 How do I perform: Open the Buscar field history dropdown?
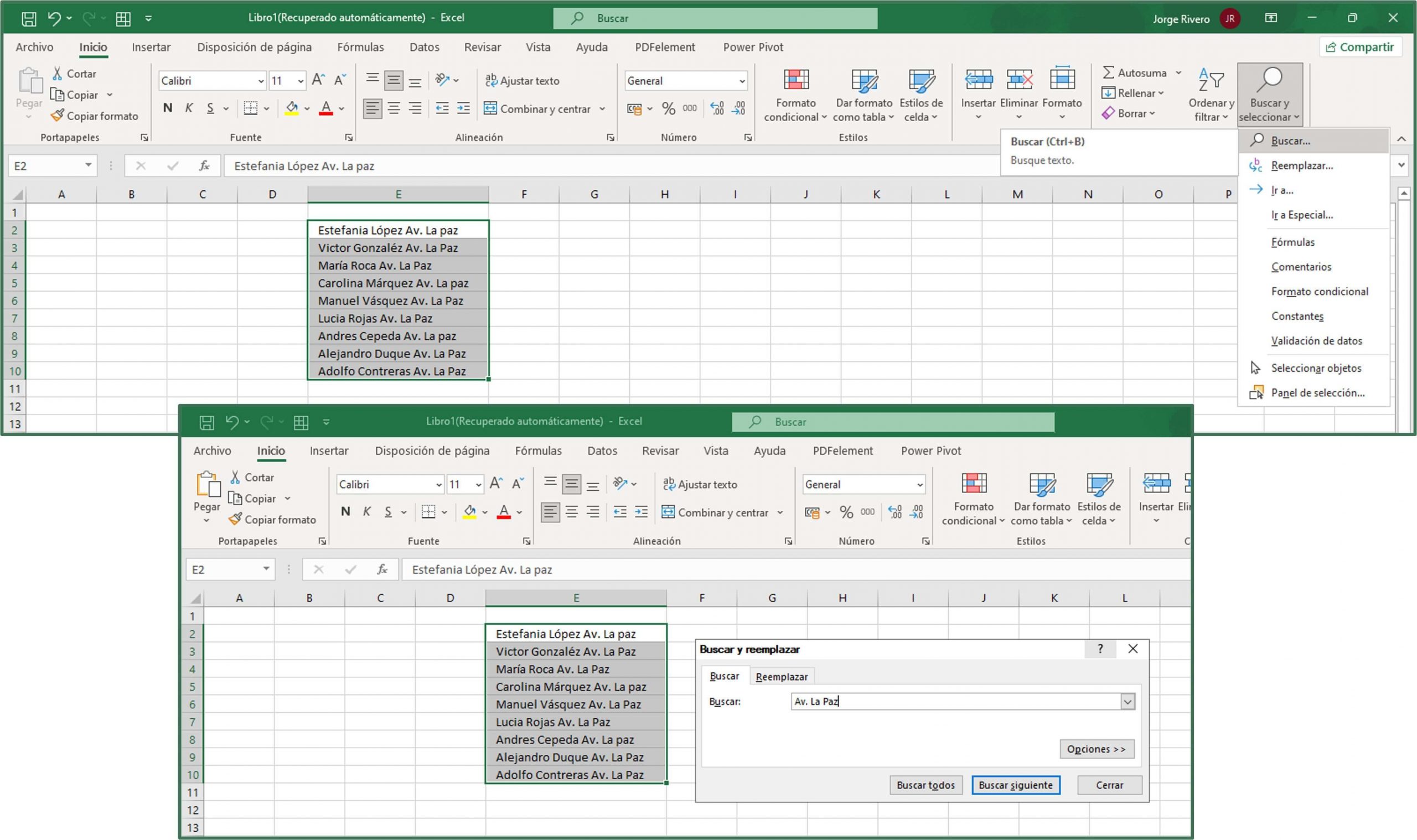[1128, 701]
